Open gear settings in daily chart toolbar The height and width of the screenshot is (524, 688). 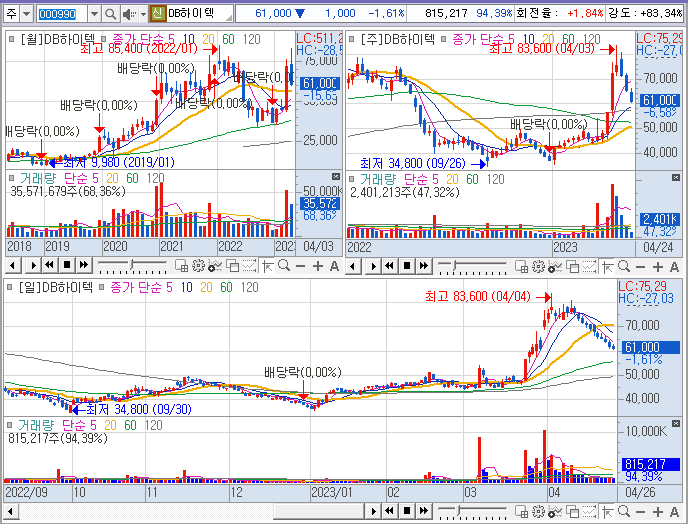click(538, 511)
